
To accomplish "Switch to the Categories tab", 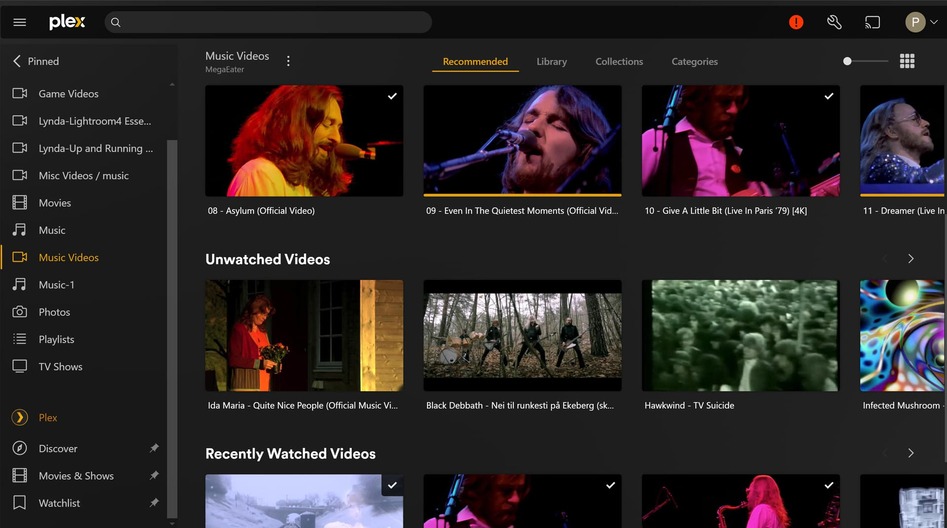I will click(695, 62).
